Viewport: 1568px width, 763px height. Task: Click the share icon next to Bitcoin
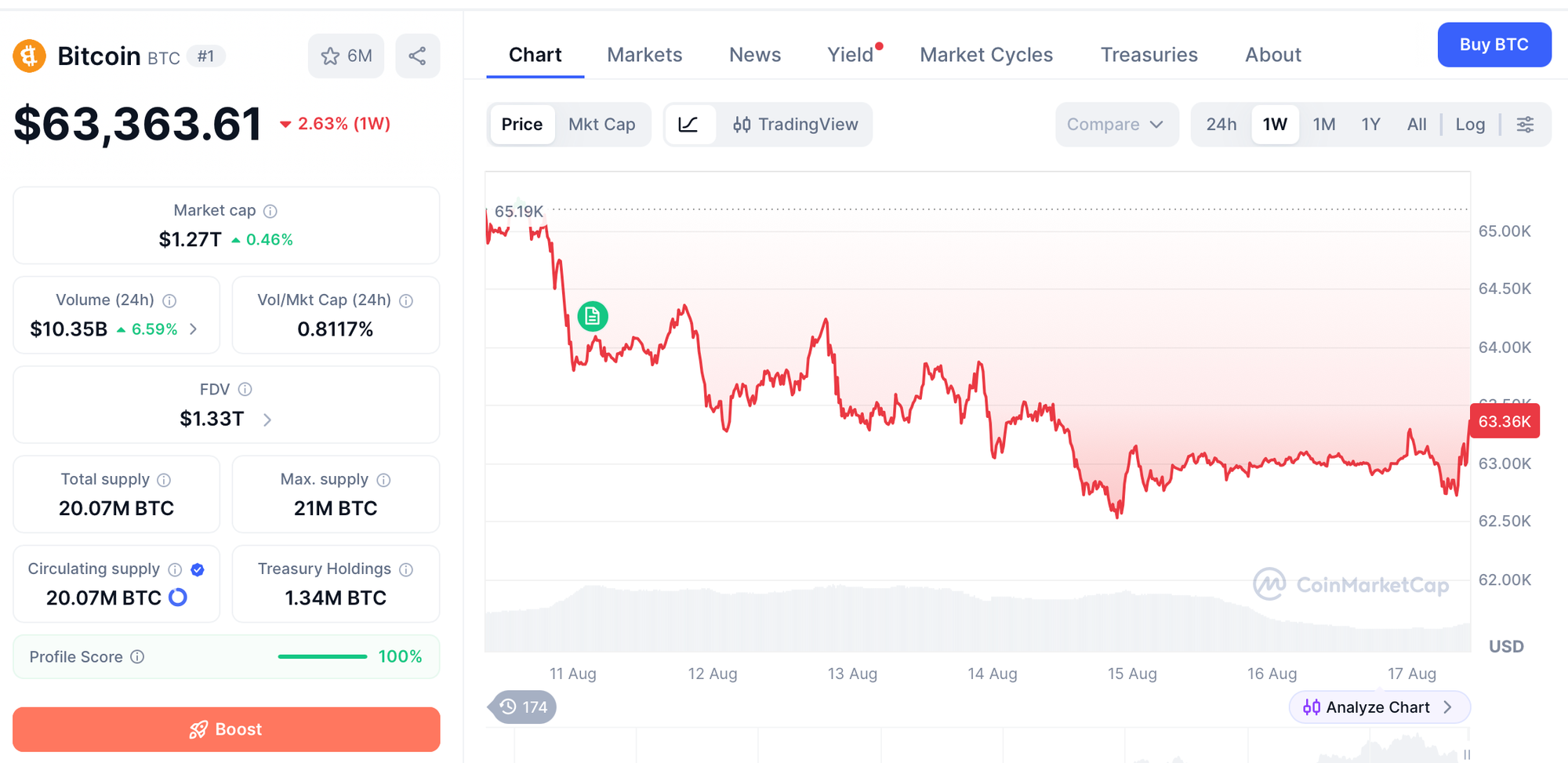pyautogui.click(x=417, y=56)
